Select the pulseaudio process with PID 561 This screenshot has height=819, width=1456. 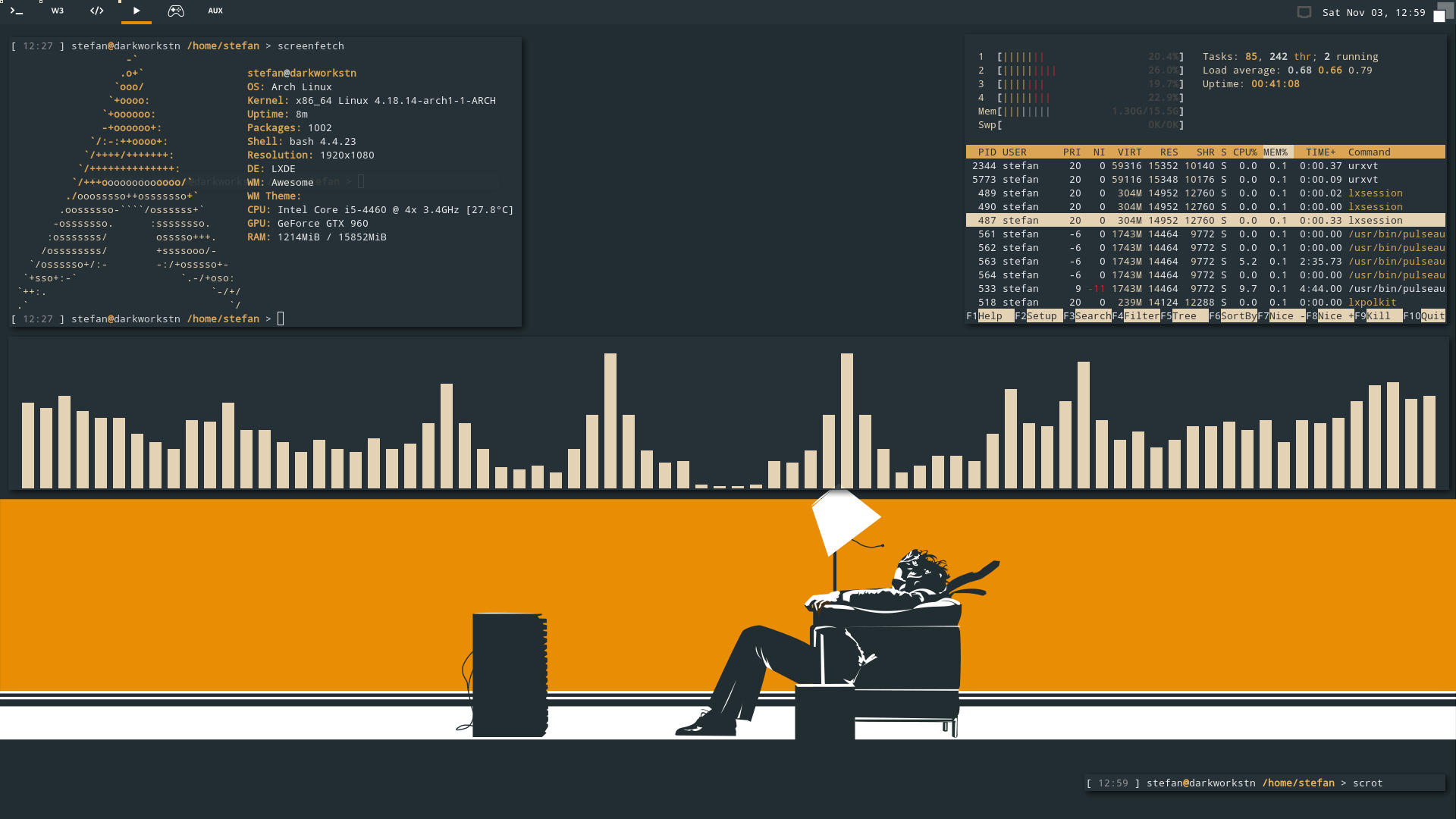pos(1206,234)
